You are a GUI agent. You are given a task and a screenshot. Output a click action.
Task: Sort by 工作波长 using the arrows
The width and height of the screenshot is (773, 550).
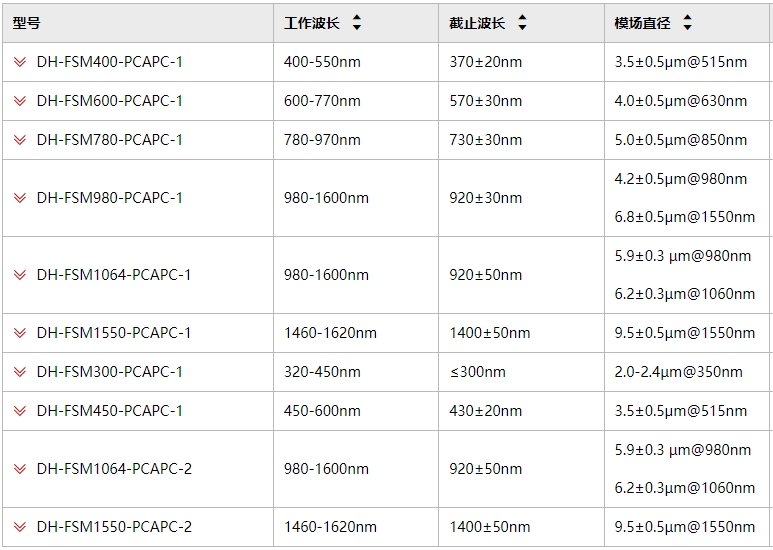point(357,23)
